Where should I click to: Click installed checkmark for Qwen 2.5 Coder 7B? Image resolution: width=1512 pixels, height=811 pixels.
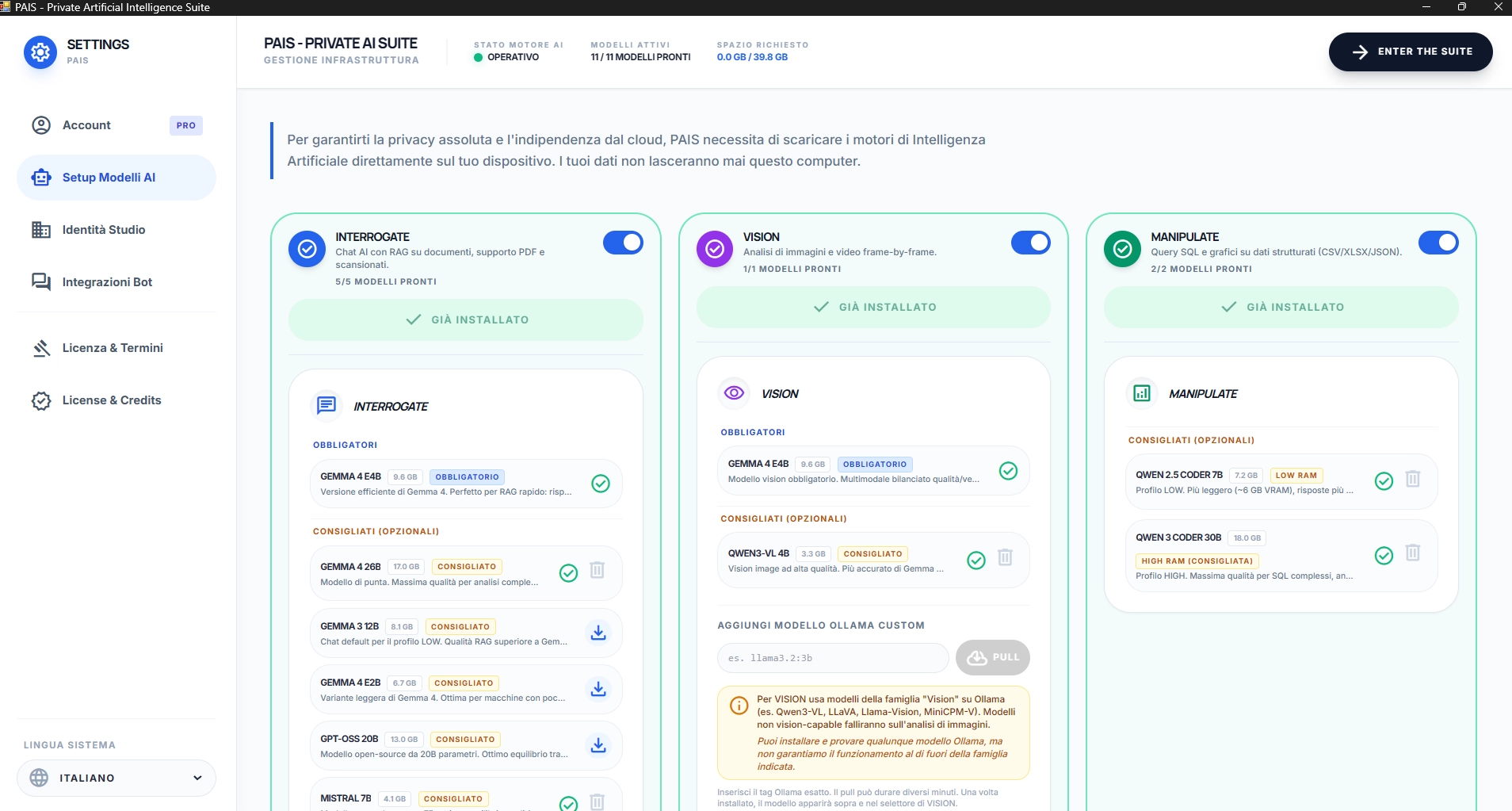coord(1384,480)
